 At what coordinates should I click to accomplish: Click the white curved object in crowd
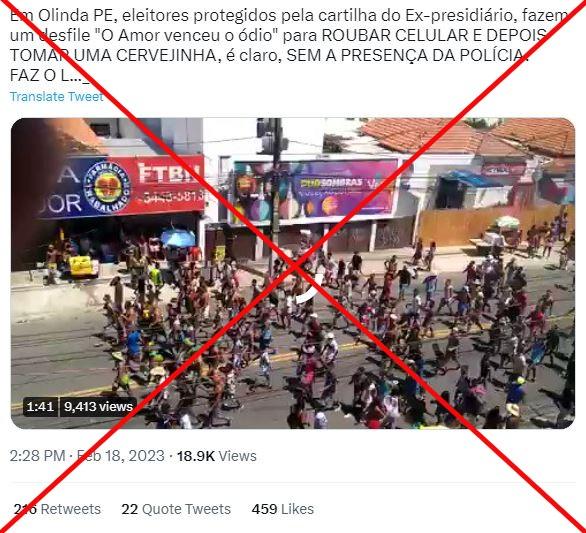click(x=309, y=288)
